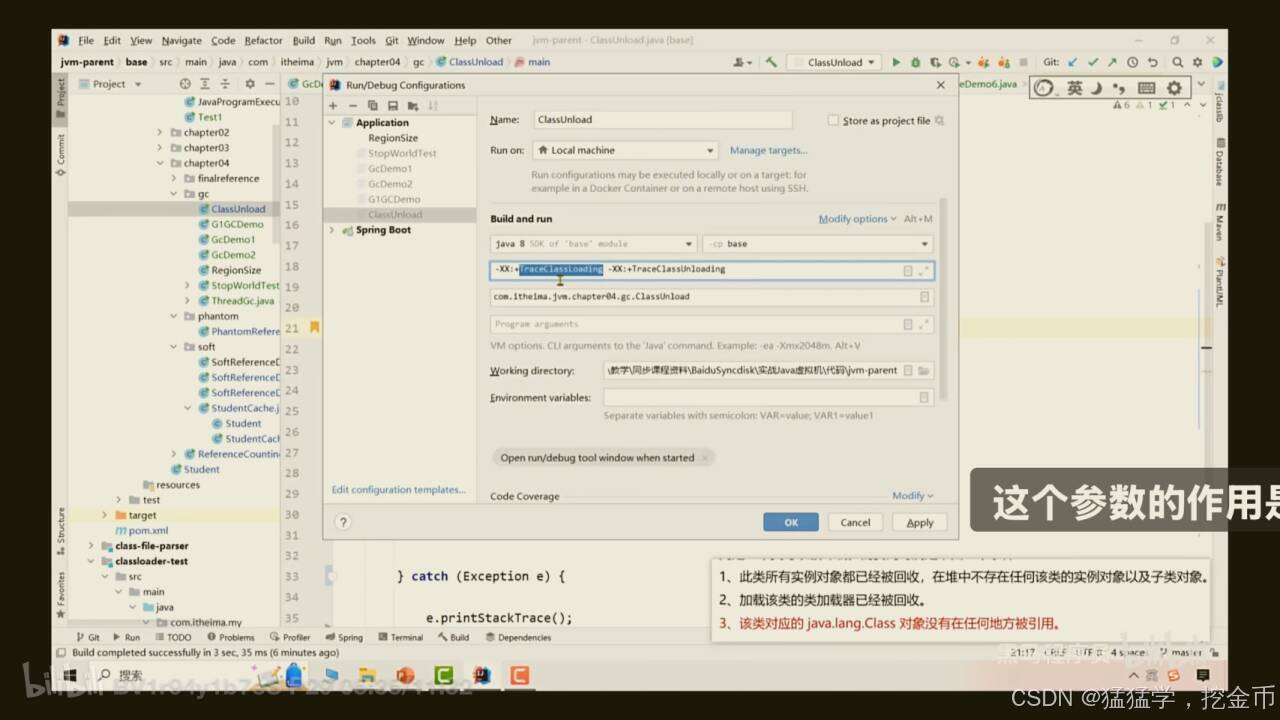
Task: Select G1GCDemo in the configurations list
Action: pyautogui.click(x=394, y=199)
